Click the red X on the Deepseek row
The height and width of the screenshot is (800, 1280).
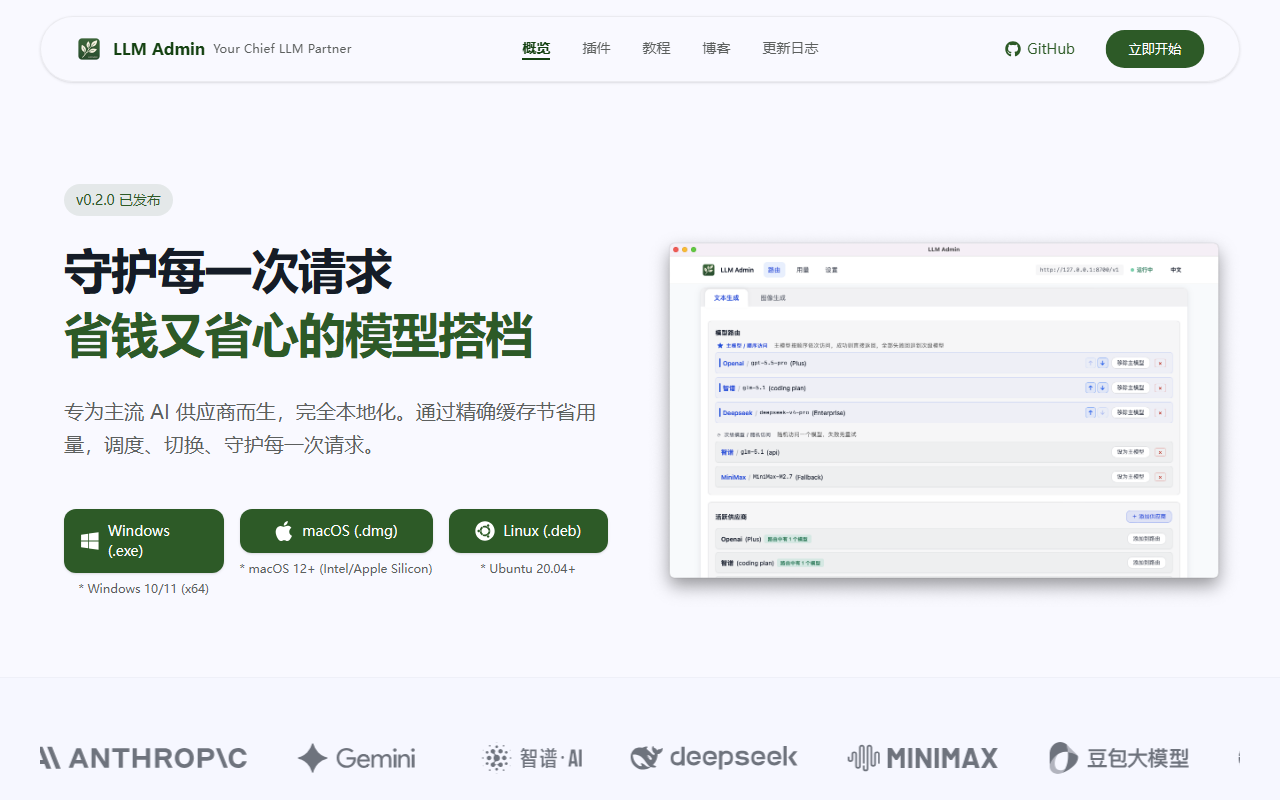[x=1160, y=412]
